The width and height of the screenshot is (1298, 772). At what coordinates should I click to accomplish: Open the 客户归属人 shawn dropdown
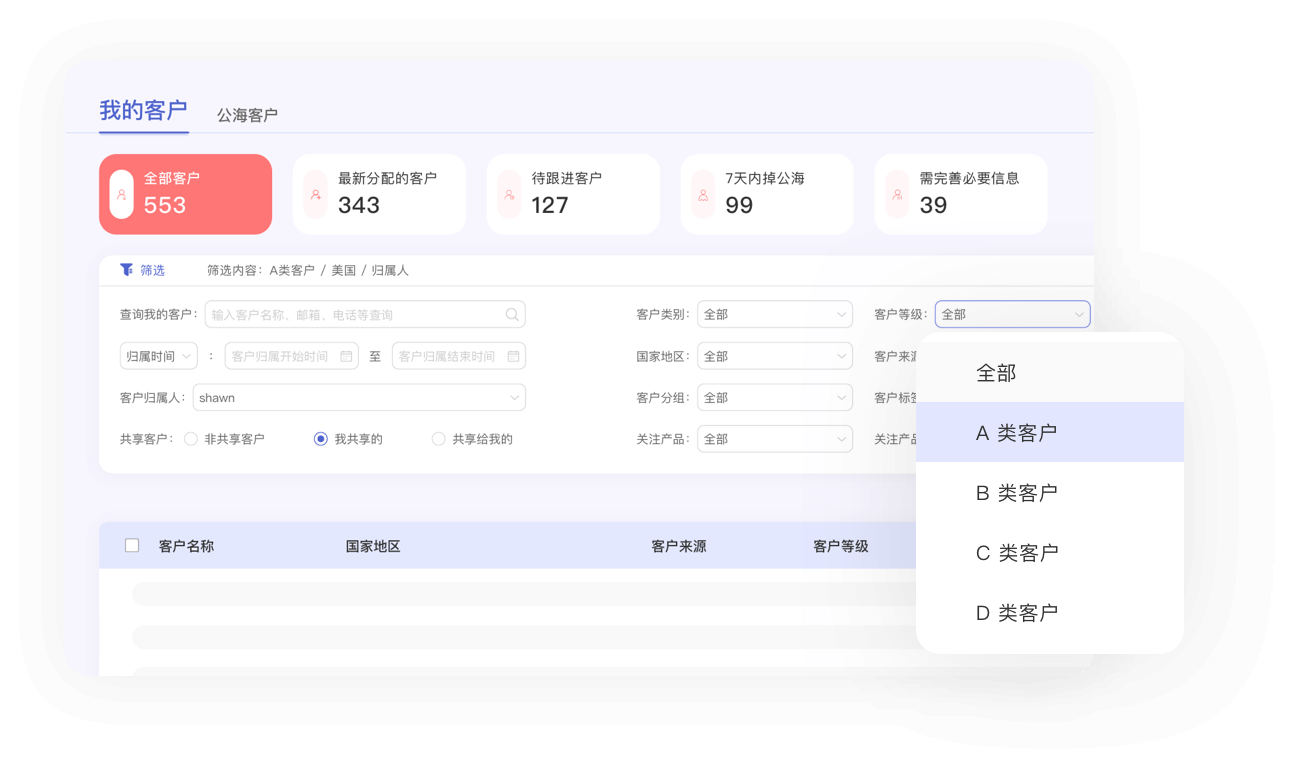[359, 398]
